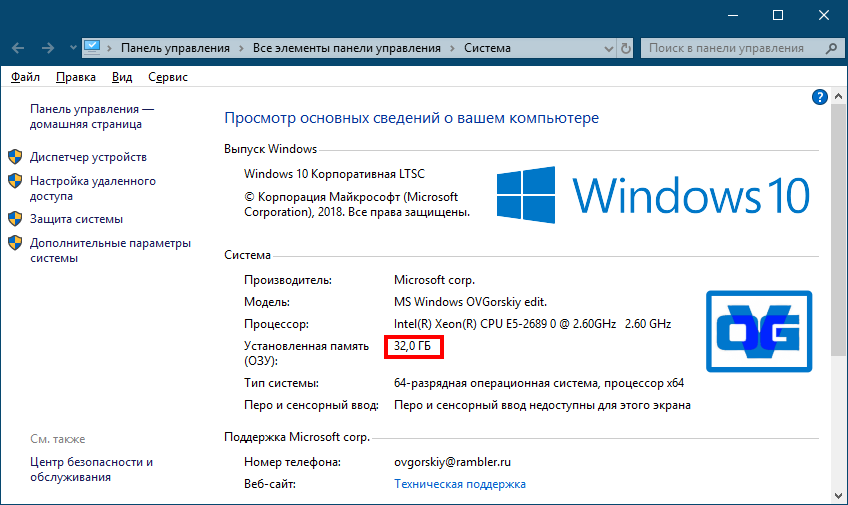Click shield icon next to 'Диспетчер устройств'
This screenshot has height=505, width=848.
(15, 157)
